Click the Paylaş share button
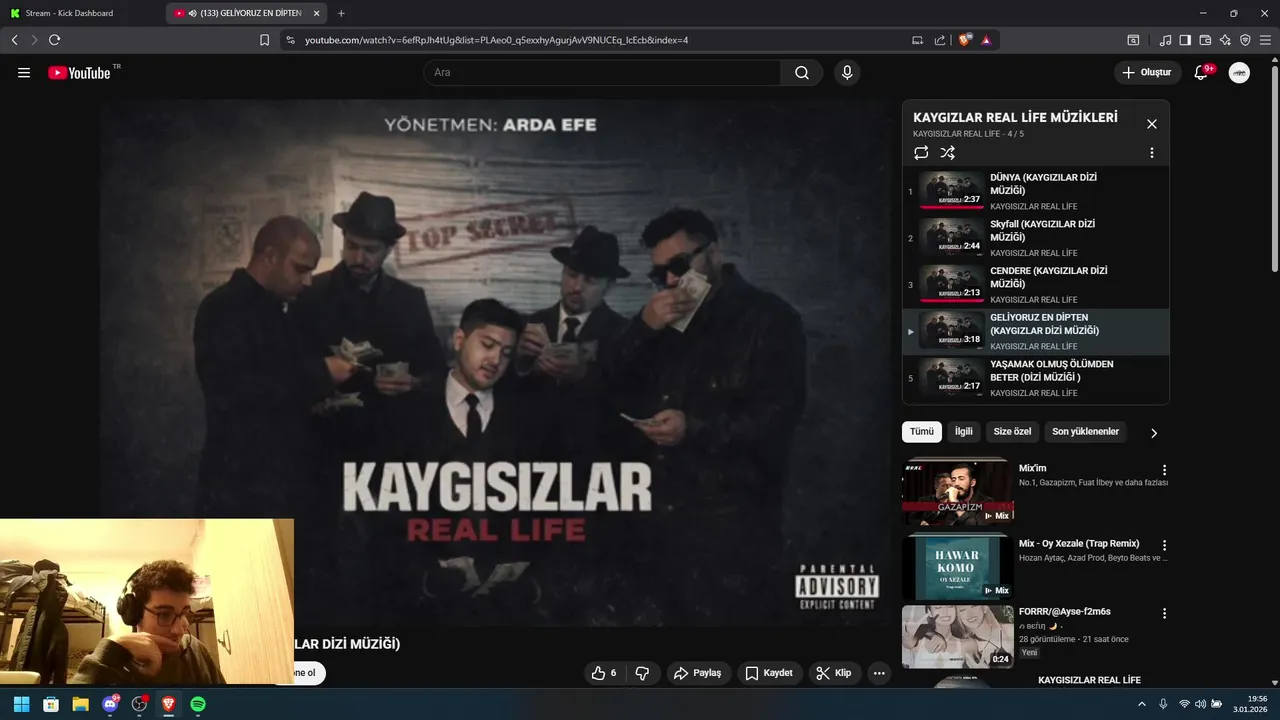Screen dimensions: 1280x720 (698, 673)
